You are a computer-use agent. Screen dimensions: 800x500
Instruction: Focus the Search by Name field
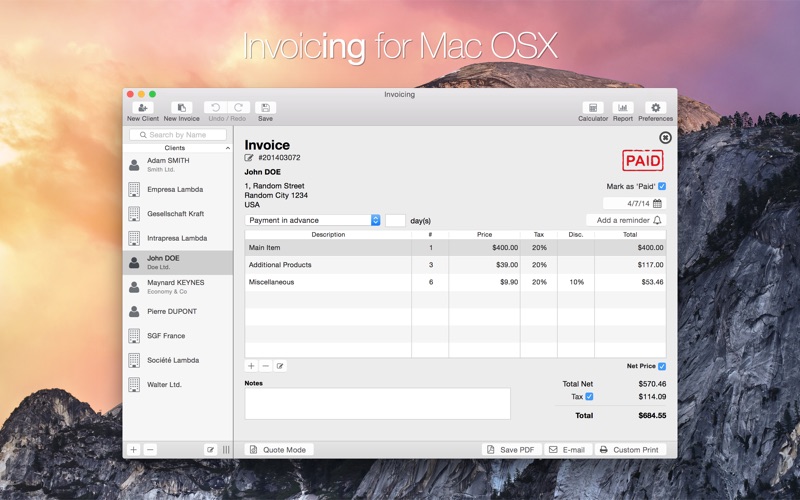tap(178, 135)
